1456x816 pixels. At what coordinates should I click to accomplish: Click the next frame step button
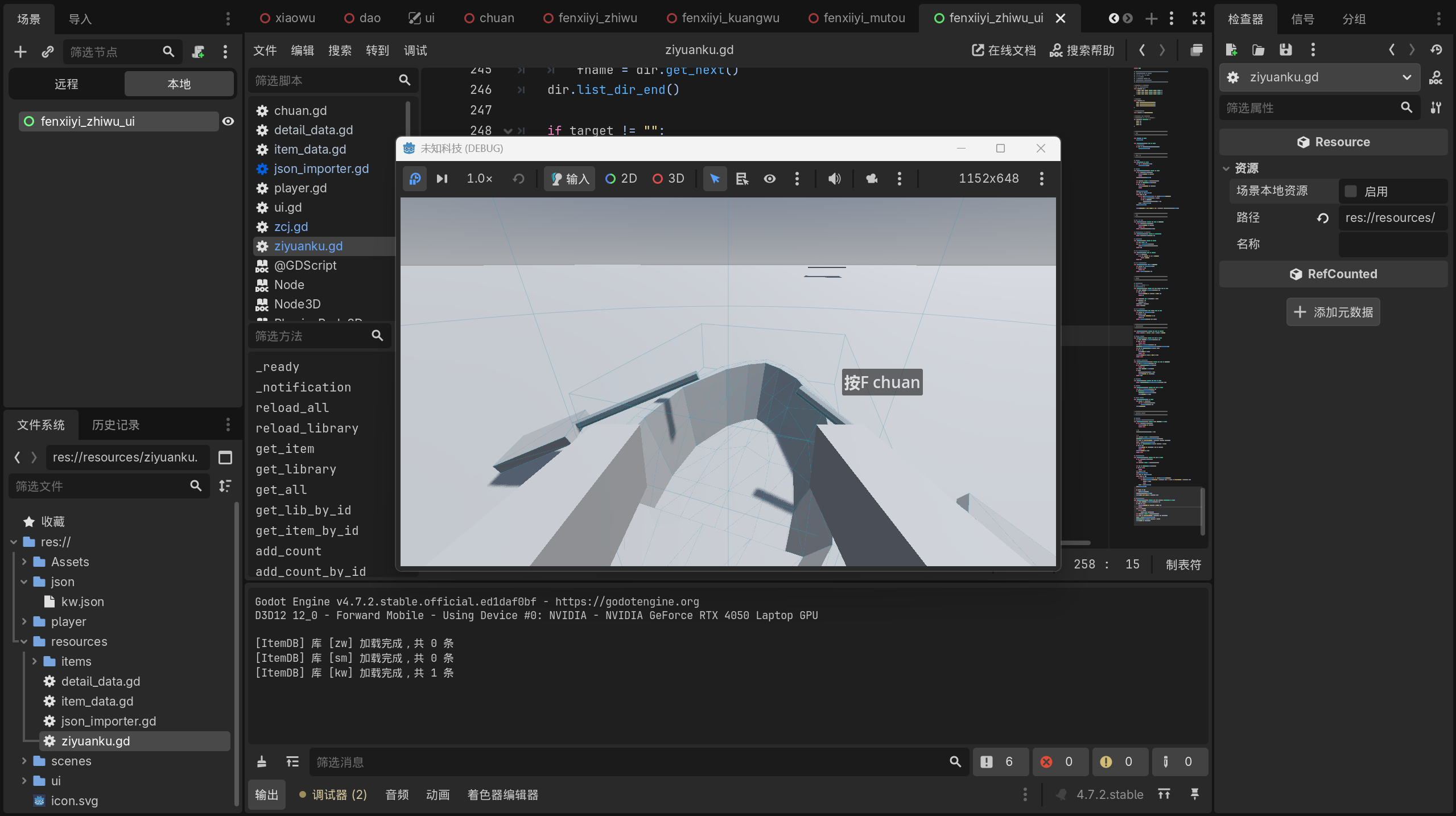tap(442, 179)
